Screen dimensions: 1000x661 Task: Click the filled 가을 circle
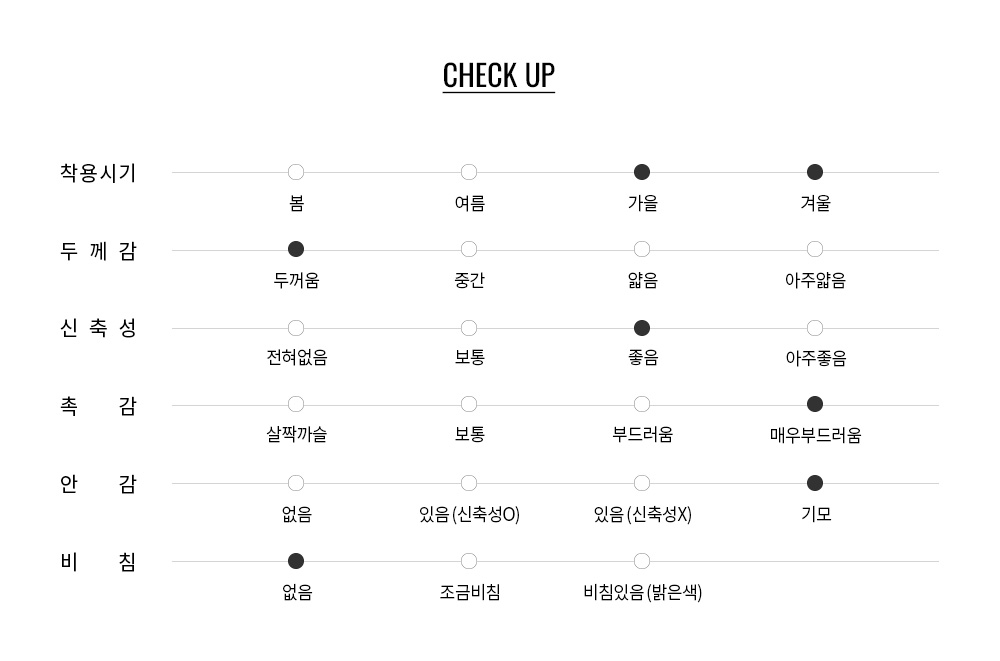click(x=642, y=172)
